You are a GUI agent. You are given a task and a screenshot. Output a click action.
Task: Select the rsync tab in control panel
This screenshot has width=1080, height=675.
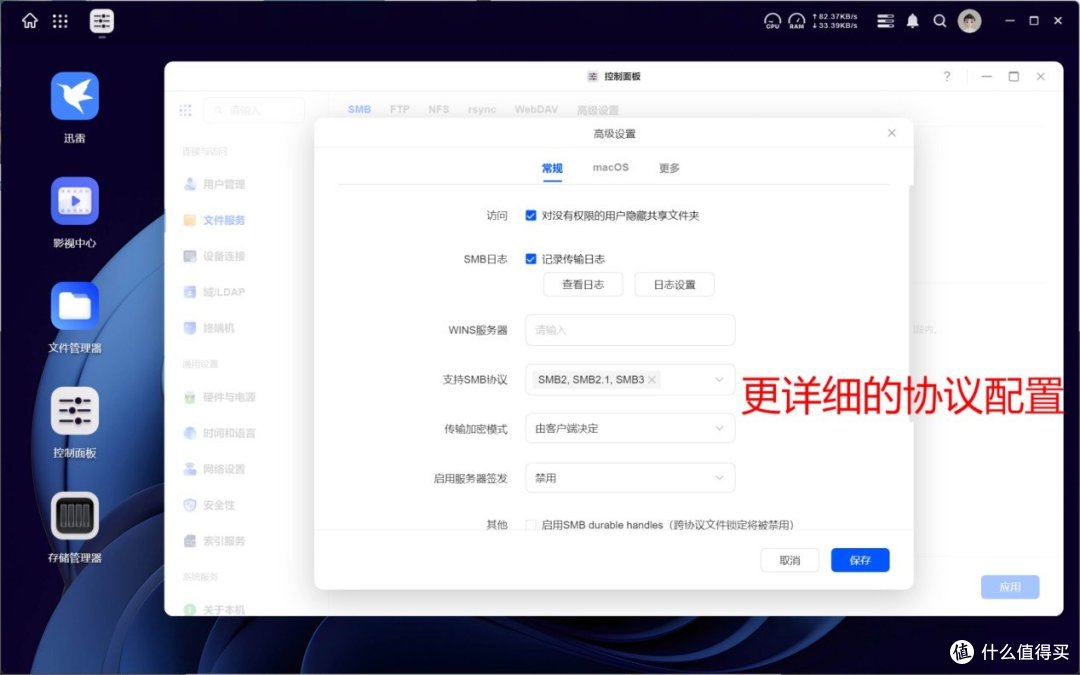(482, 110)
